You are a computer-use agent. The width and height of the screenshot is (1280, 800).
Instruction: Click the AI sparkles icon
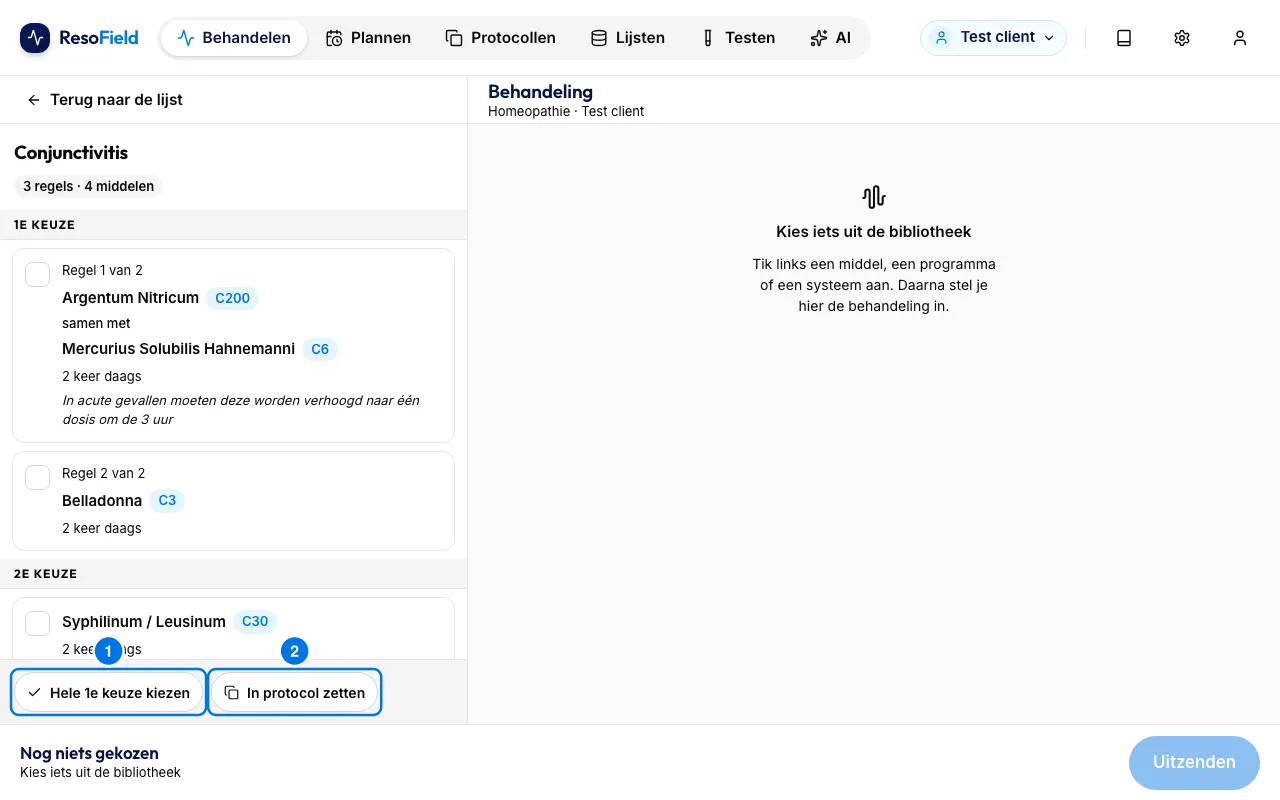(x=819, y=38)
